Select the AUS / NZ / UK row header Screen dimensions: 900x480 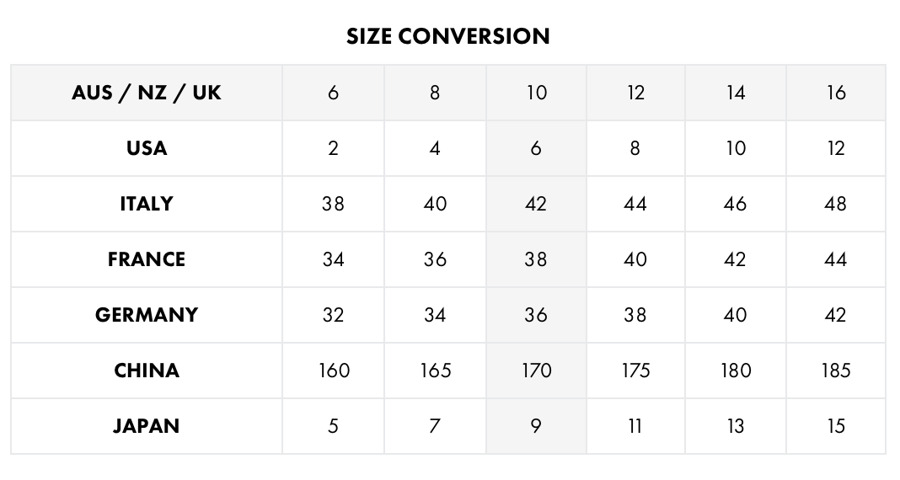click(147, 93)
